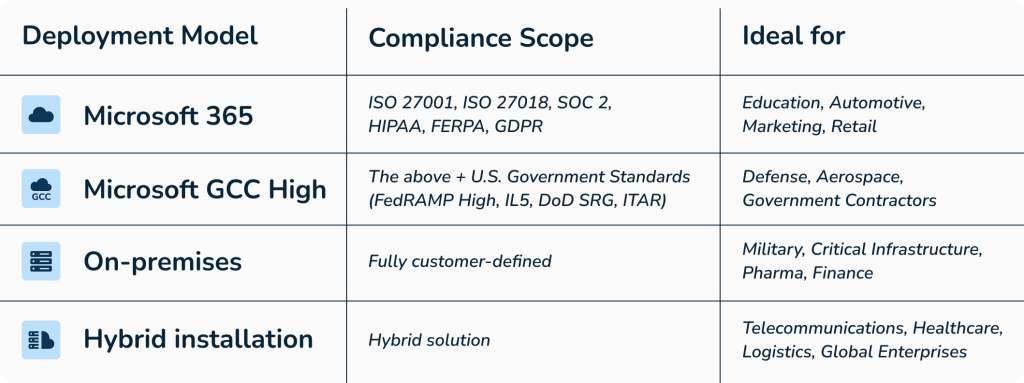Screen dimensions: 1024x383
Task: Click the Fully customer-defined text
Action: (460, 261)
